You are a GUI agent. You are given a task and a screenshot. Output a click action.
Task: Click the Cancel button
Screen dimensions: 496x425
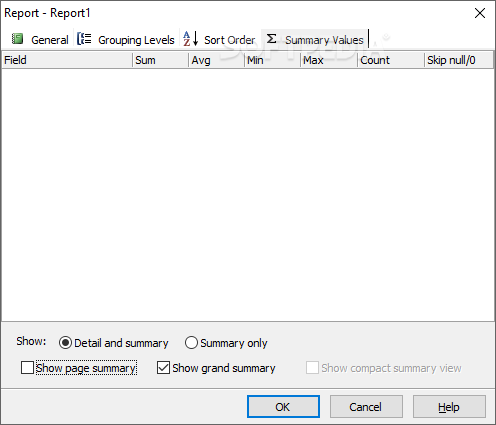pos(366,407)
